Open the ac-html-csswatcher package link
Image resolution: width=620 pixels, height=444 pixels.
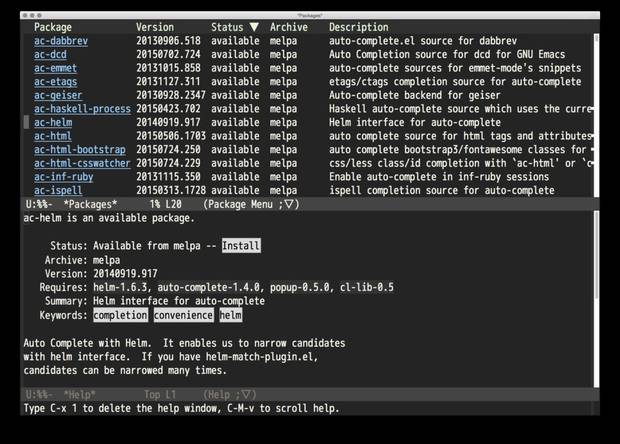click(x=82, y=163)
